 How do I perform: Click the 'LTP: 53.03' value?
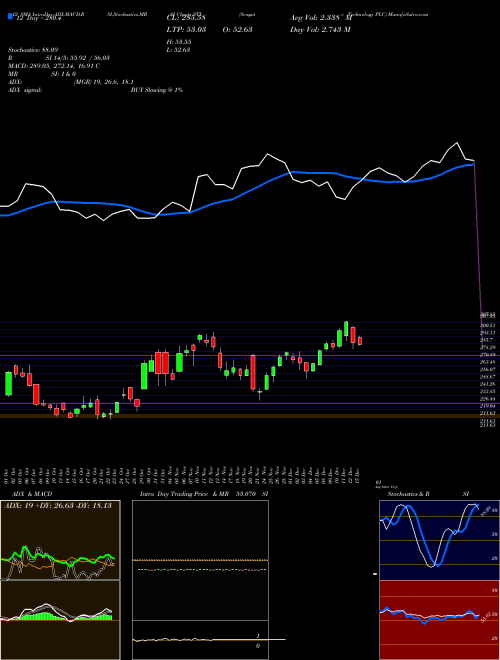[x=186, y=29]
